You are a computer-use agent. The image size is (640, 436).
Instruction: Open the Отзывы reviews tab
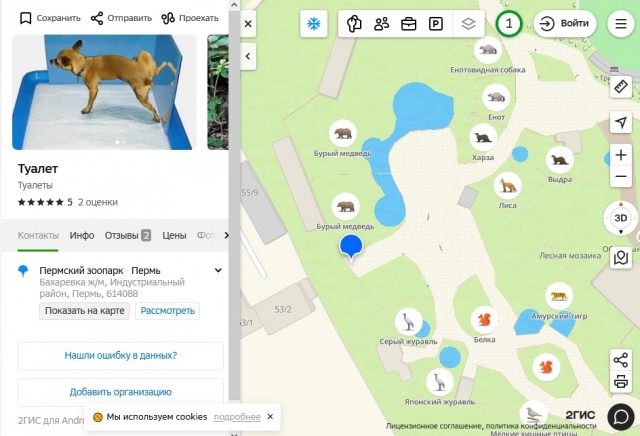128,236
